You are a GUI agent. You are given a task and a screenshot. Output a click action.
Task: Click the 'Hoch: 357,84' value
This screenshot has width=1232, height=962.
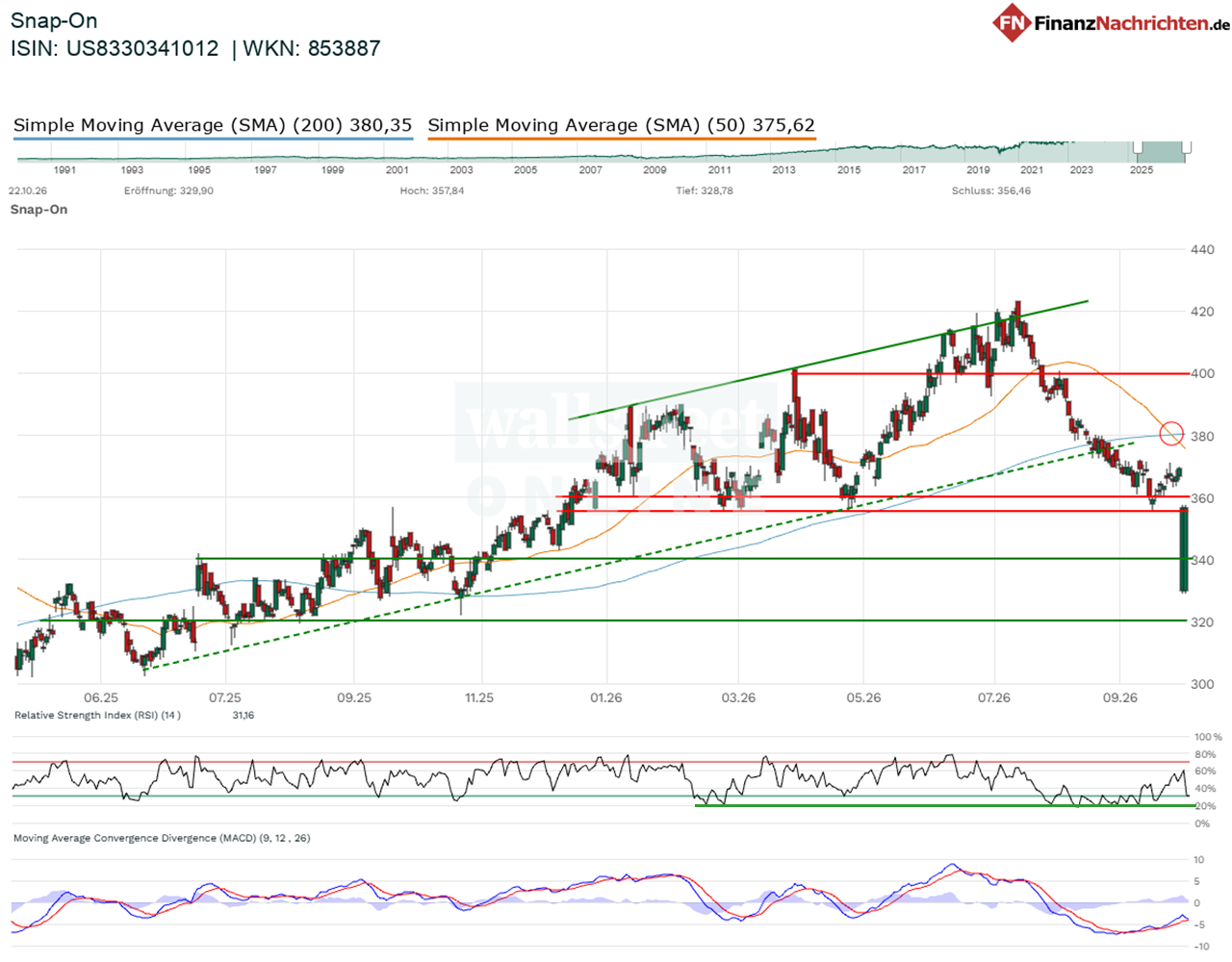tap(432, 191)
